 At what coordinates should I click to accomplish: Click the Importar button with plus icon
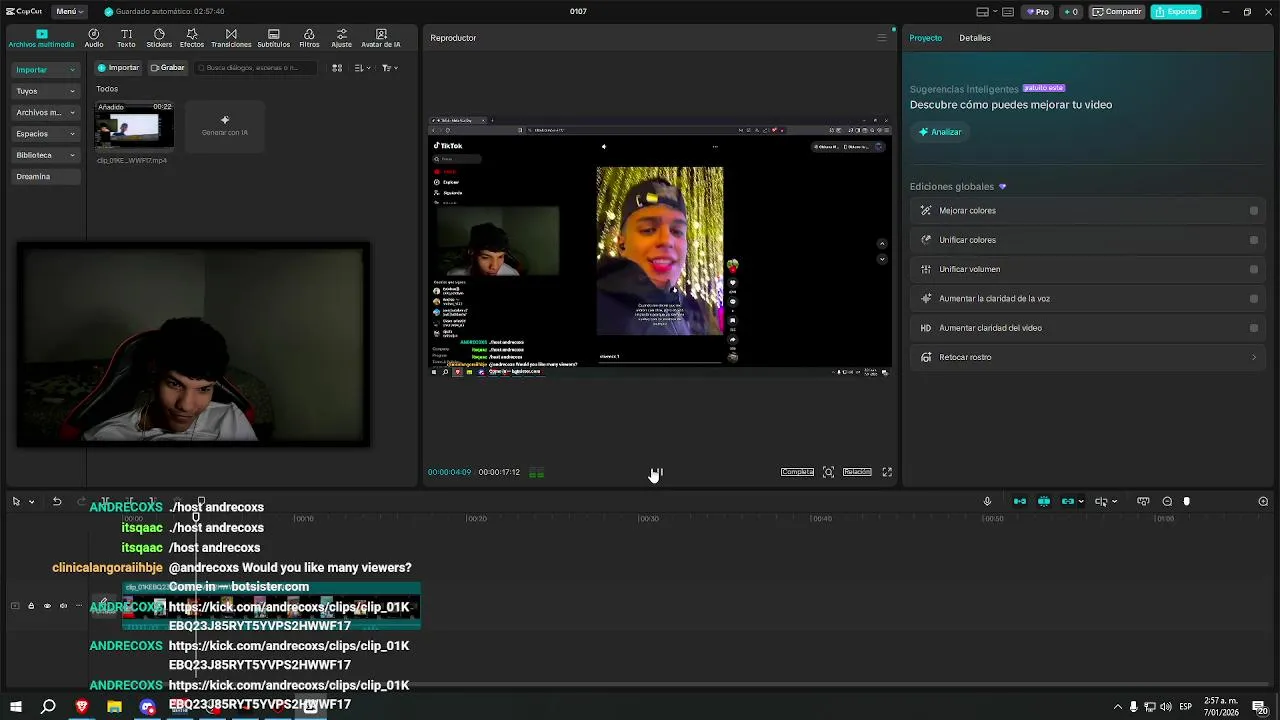click(118, 68)
